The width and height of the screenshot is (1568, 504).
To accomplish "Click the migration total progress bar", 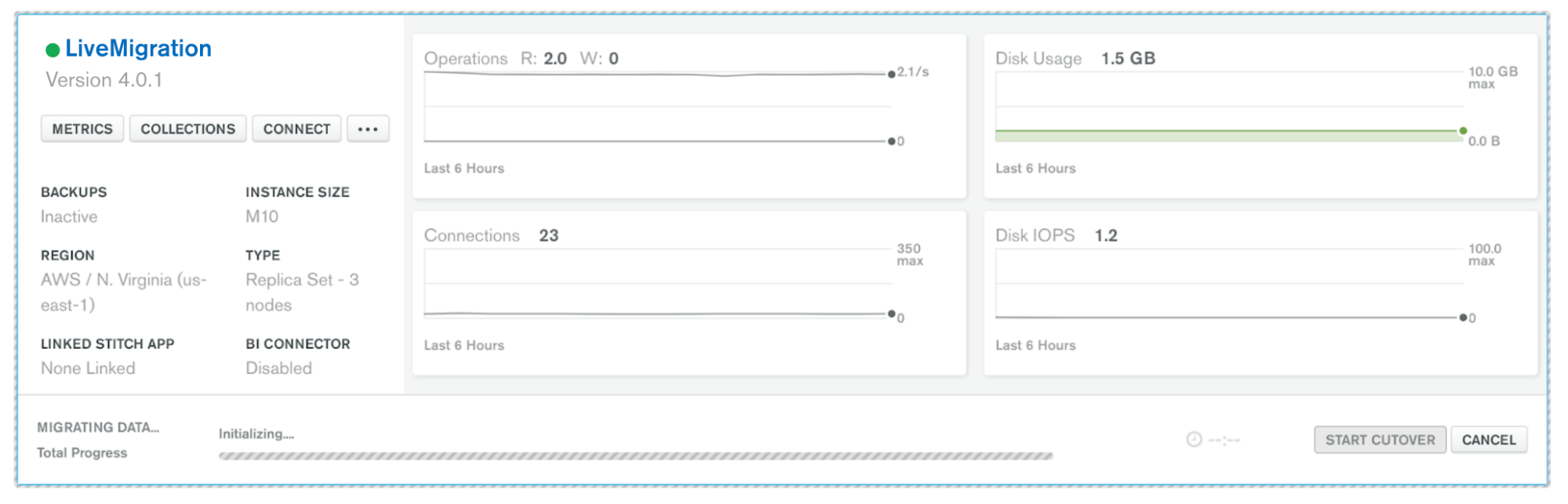I will pyautogui.click(x=635, y=455).
